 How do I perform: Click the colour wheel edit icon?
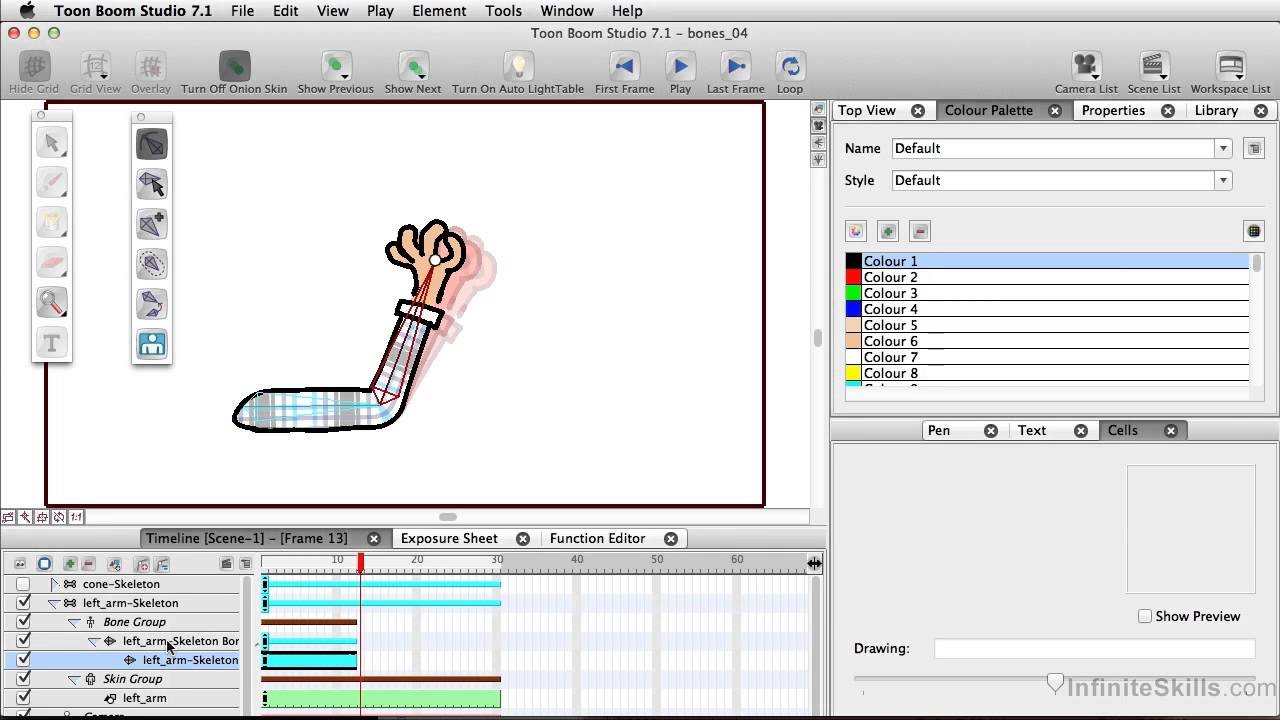pos(855,231)
